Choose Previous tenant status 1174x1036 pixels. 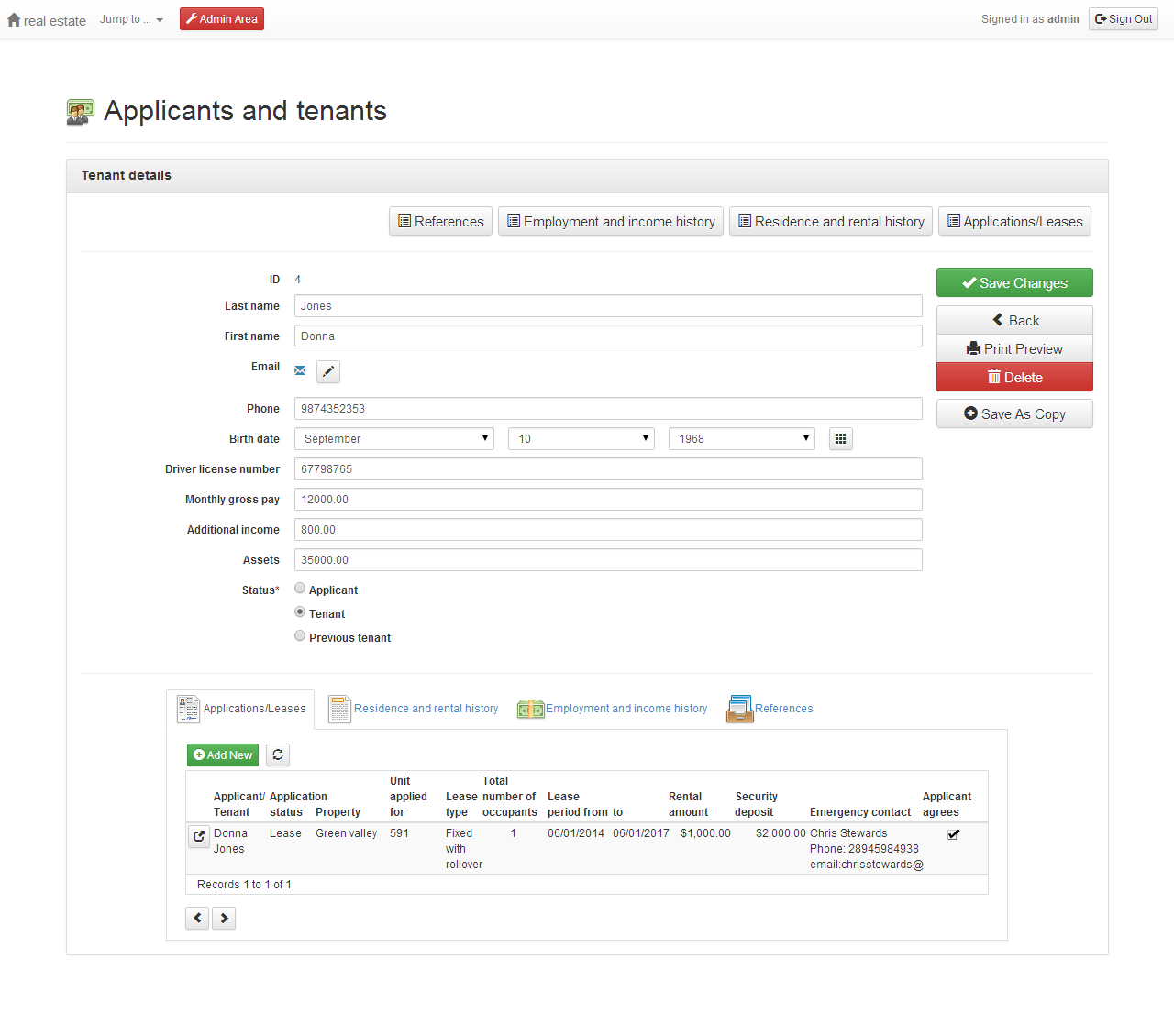[x=300, y=636]
